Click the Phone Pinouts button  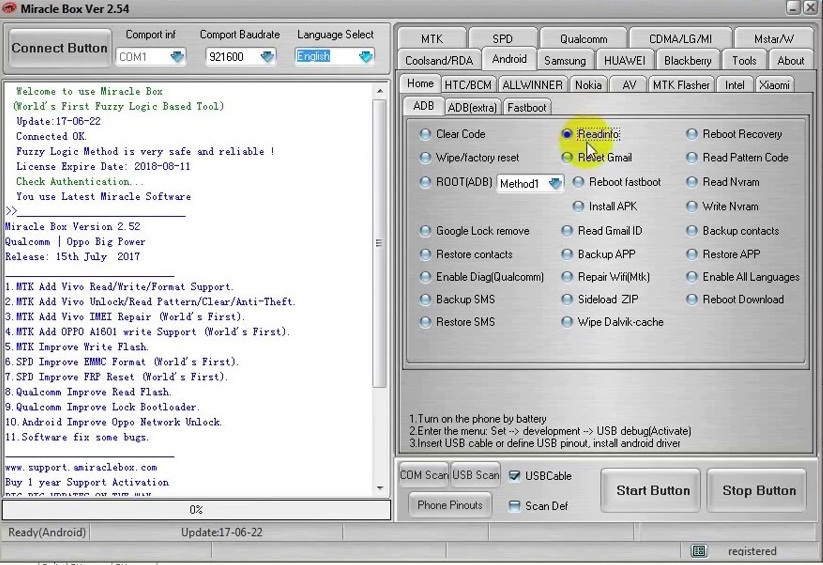pos(450,505)
